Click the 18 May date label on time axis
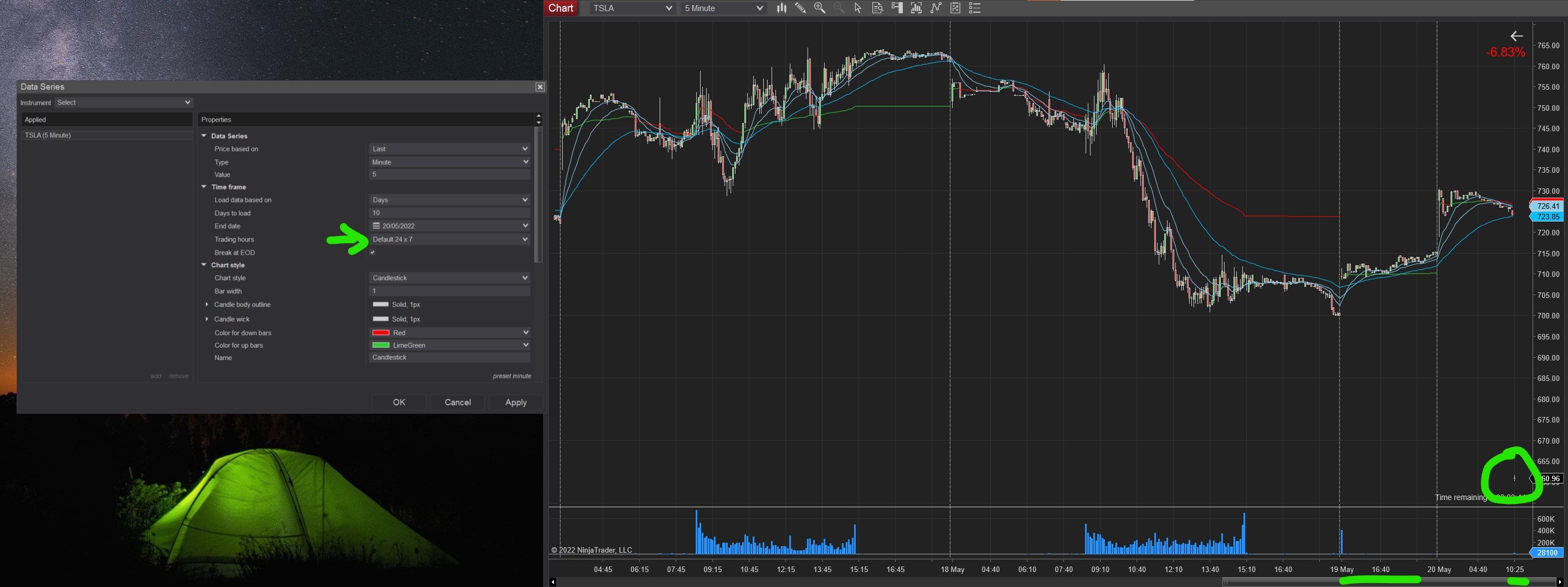Image resolution: width=1568 pixels, height=587 pixels. click(x=952, y=569)
